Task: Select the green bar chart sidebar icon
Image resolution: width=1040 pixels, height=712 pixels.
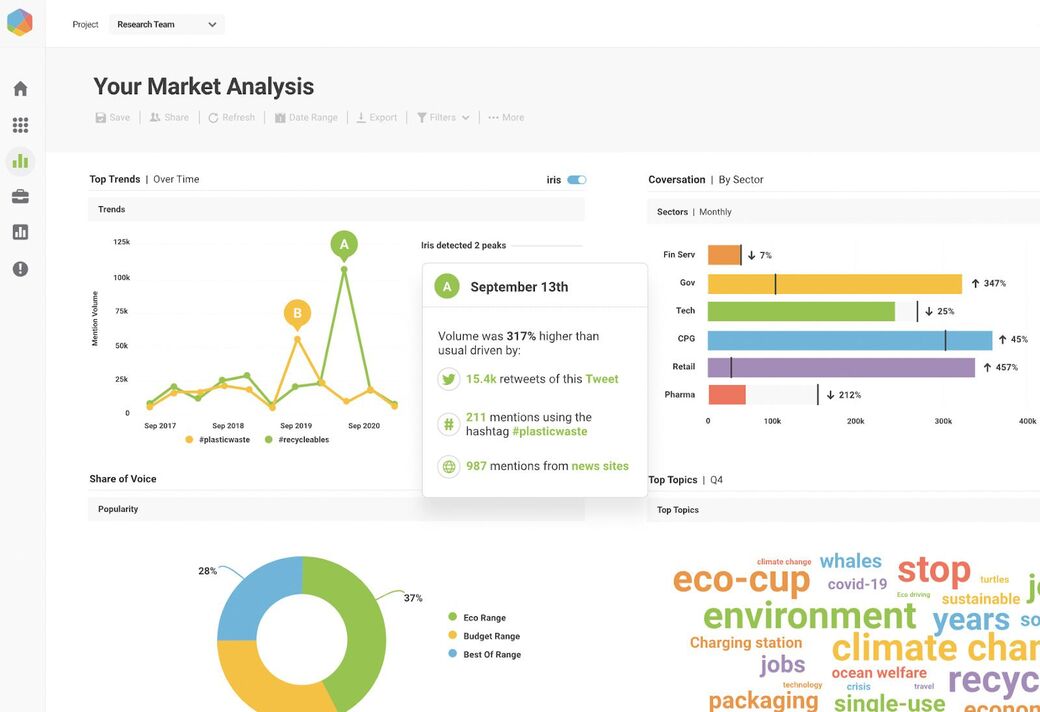Action: coord(21,161)
